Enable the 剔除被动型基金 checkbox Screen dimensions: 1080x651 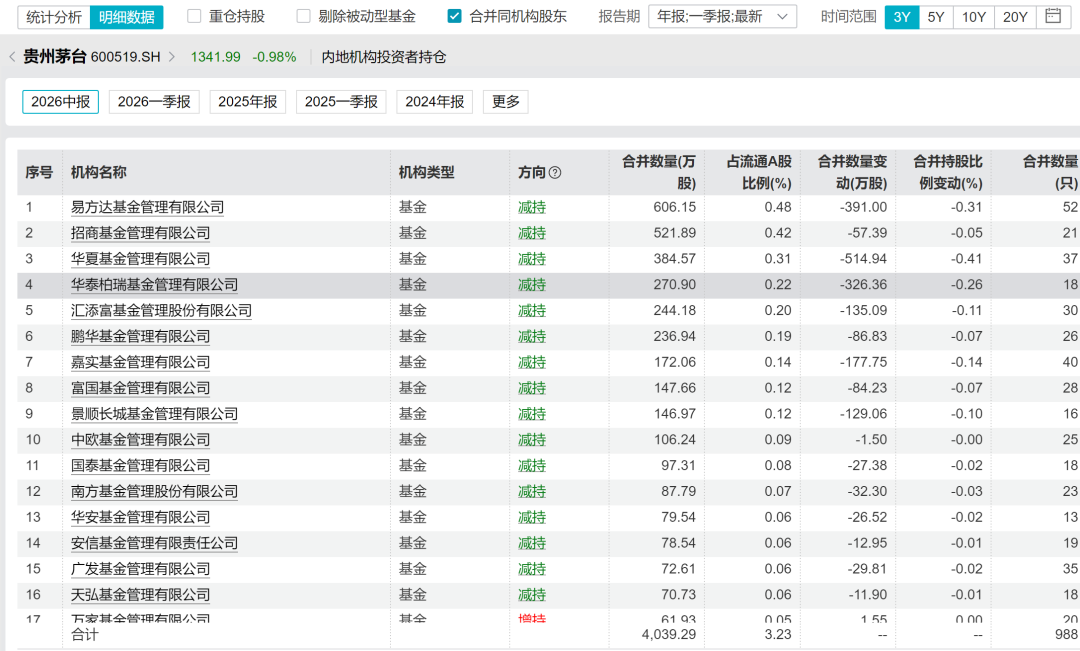(x=303, y=17)
